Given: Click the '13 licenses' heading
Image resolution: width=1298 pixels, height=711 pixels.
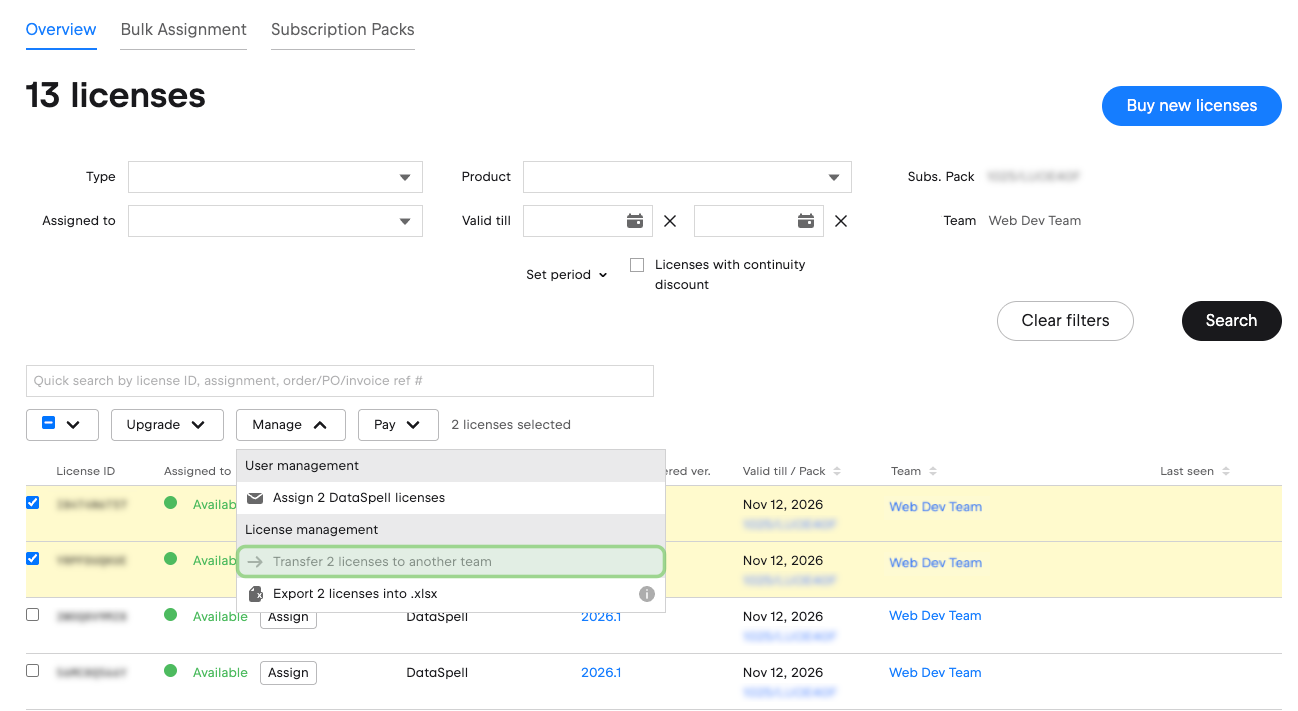Looking at the screenshot, I should [116, 95].
